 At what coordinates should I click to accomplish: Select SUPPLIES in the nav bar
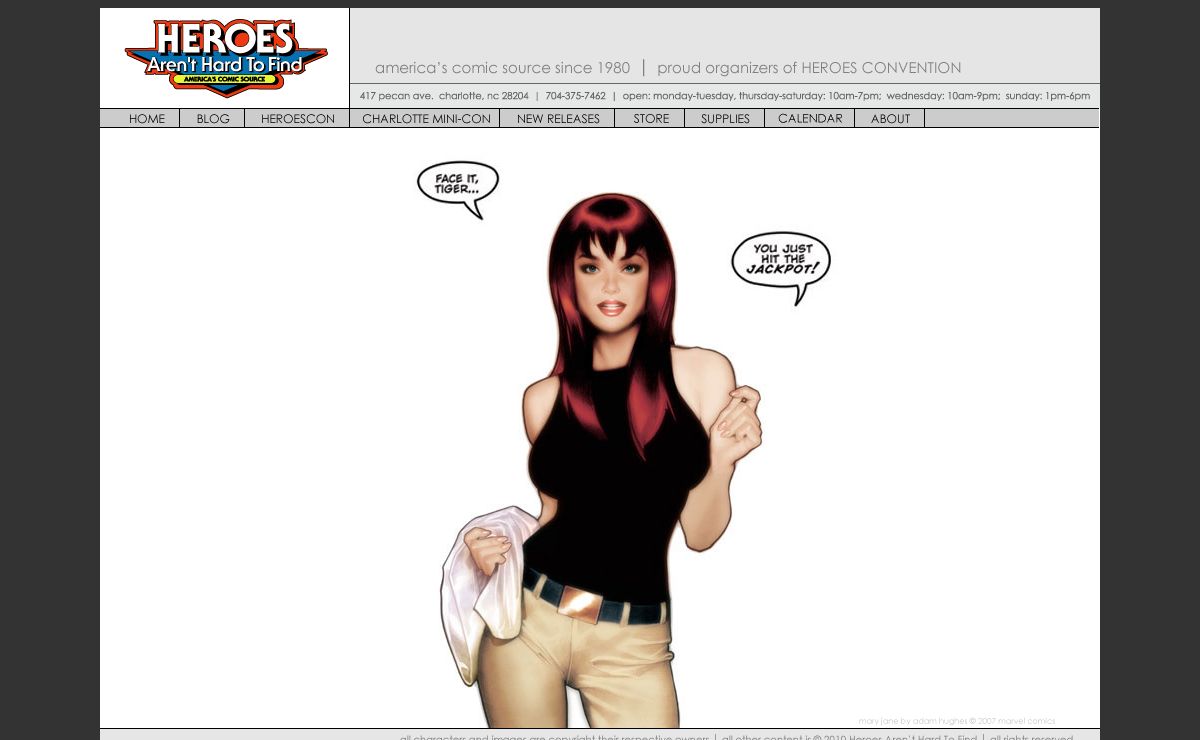tap(725, 118)
